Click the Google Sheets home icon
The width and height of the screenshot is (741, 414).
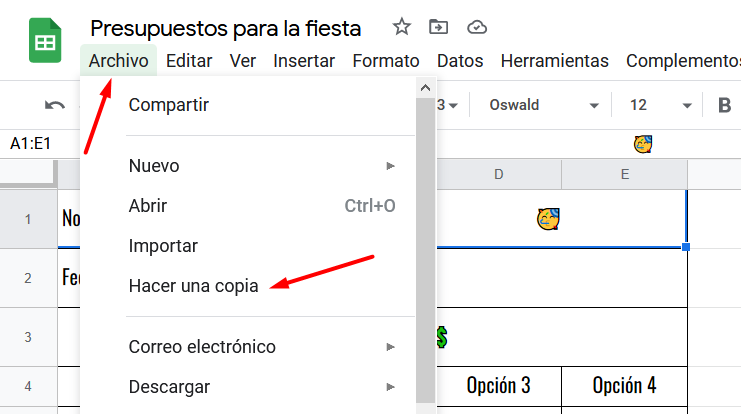coord(45,40)
